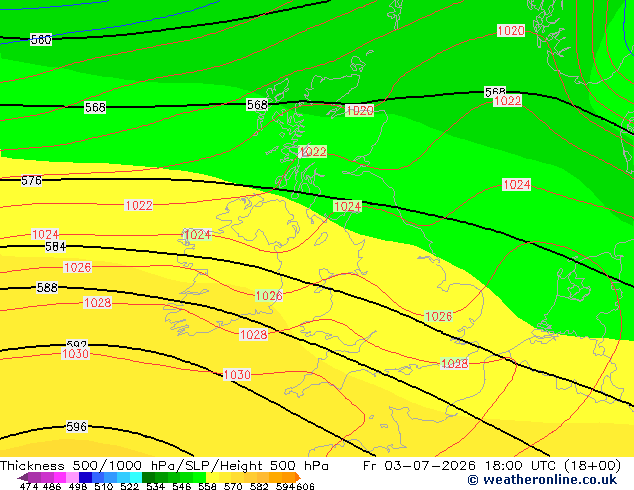Click the '584' height contour label
Image resolution: width=634 pixels, height=490 pixels.
(55, 246)
